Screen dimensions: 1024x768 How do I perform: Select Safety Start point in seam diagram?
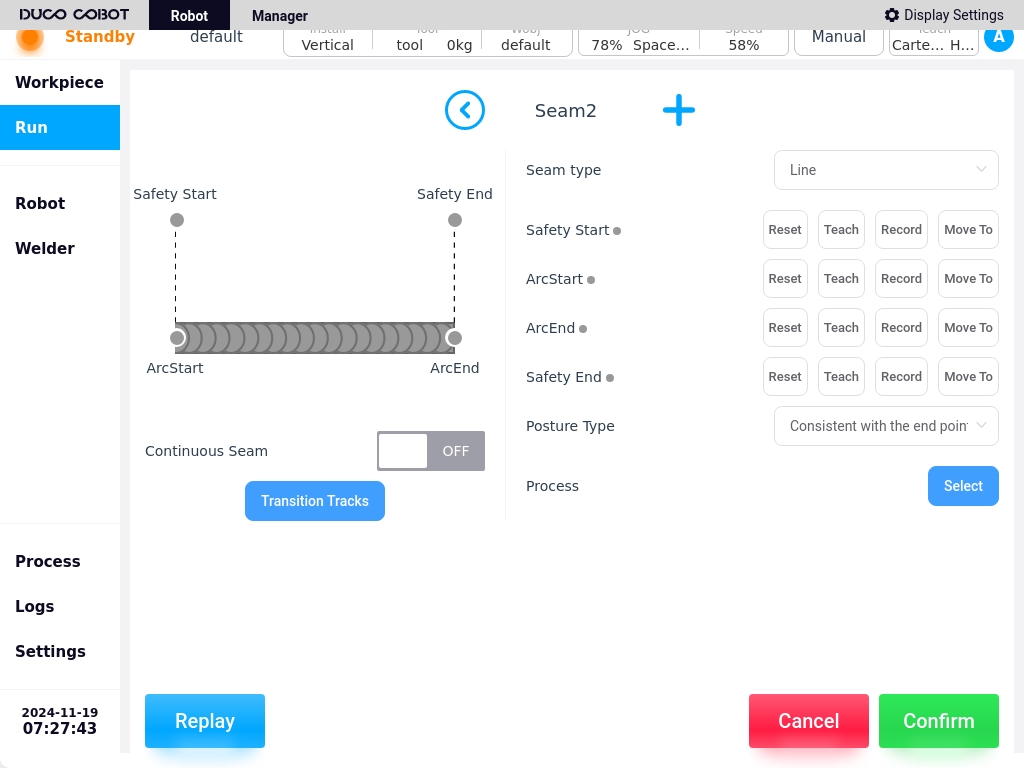point(176,220)
